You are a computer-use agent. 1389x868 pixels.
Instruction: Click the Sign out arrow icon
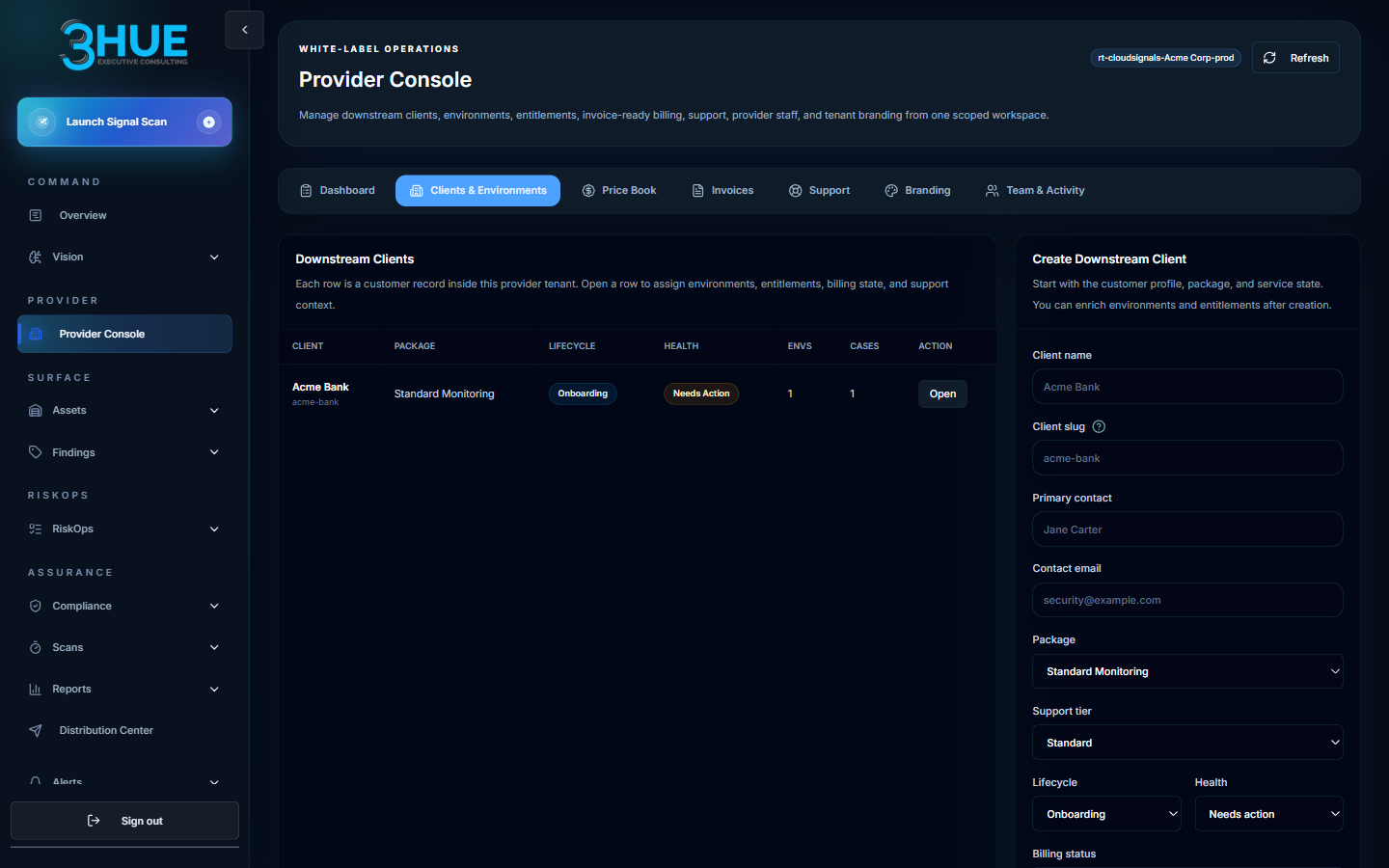94,821
